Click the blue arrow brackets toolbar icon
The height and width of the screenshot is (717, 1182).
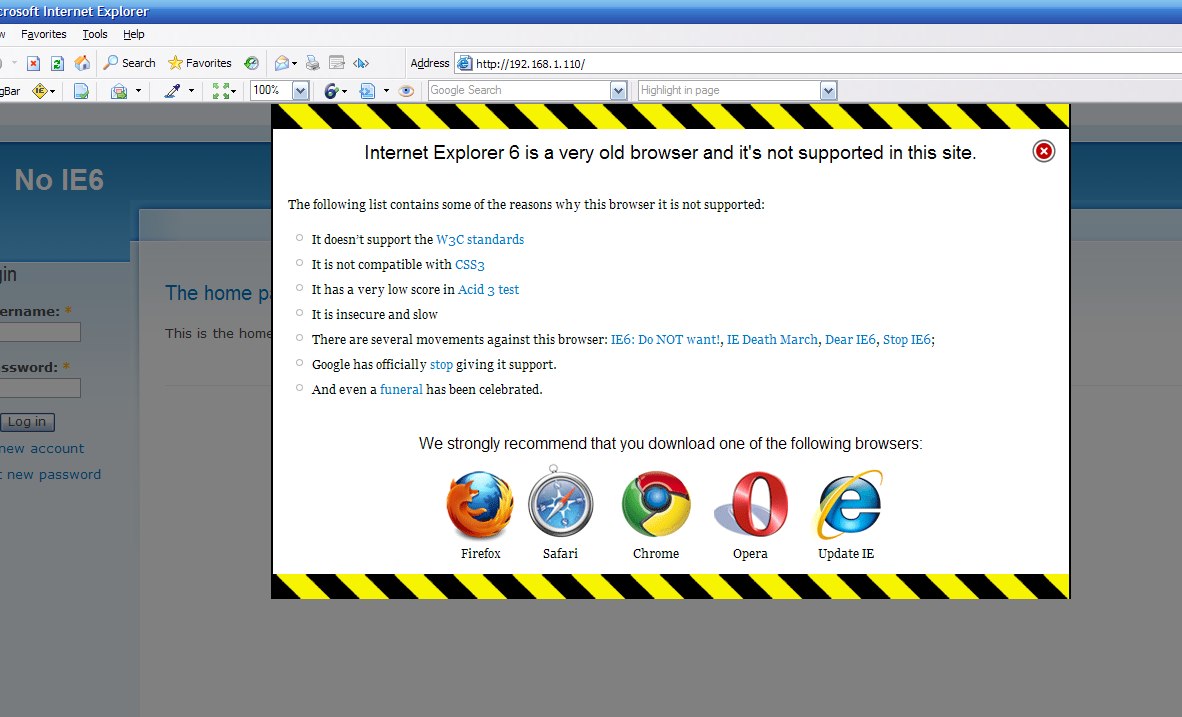click(361, 63)
